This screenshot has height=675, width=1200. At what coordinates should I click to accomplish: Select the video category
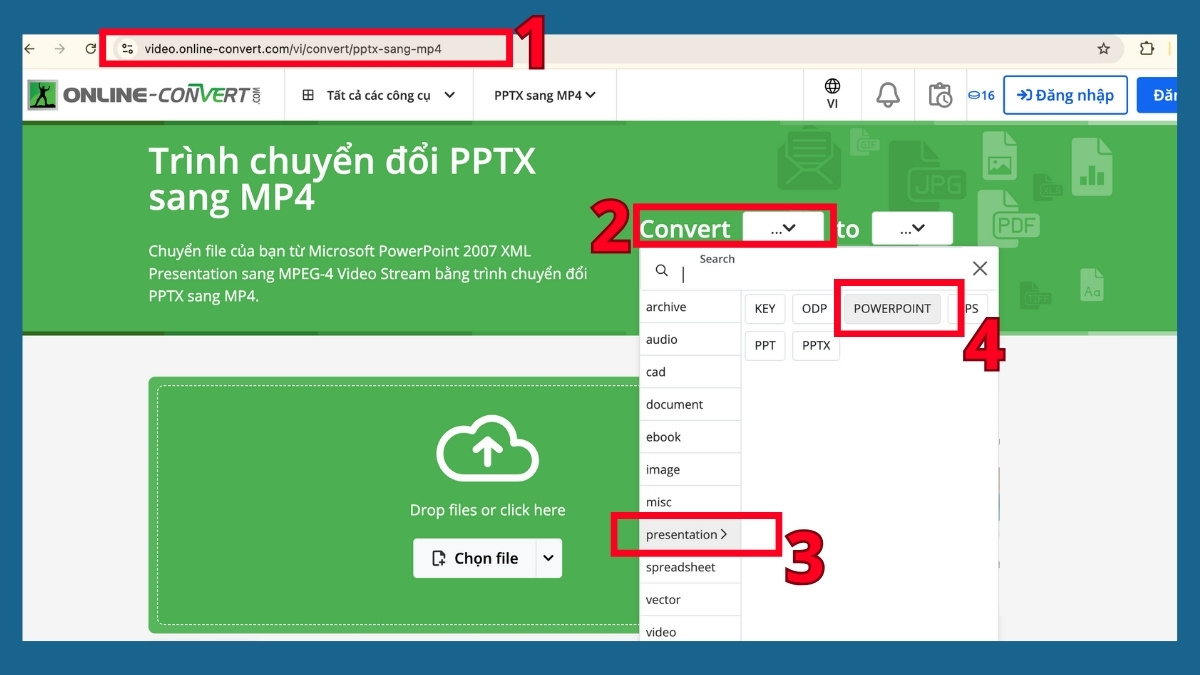coord(662,631)
